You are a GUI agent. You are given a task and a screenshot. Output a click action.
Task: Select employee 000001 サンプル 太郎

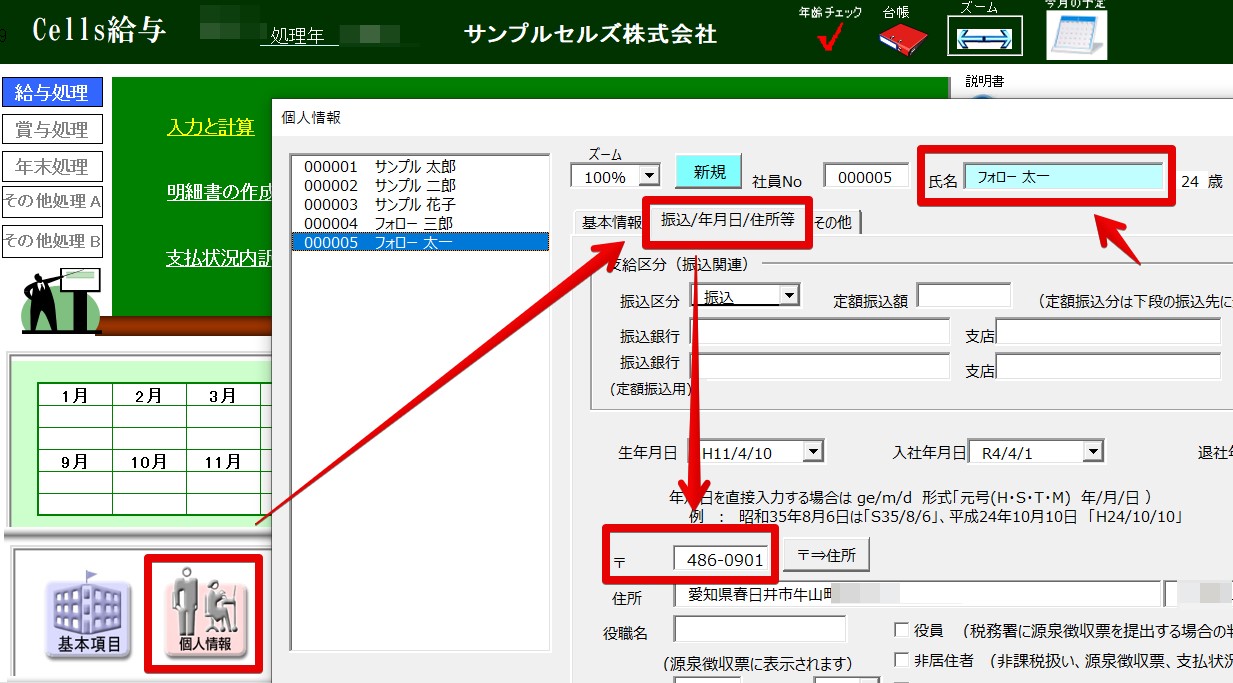click(419, 167)
